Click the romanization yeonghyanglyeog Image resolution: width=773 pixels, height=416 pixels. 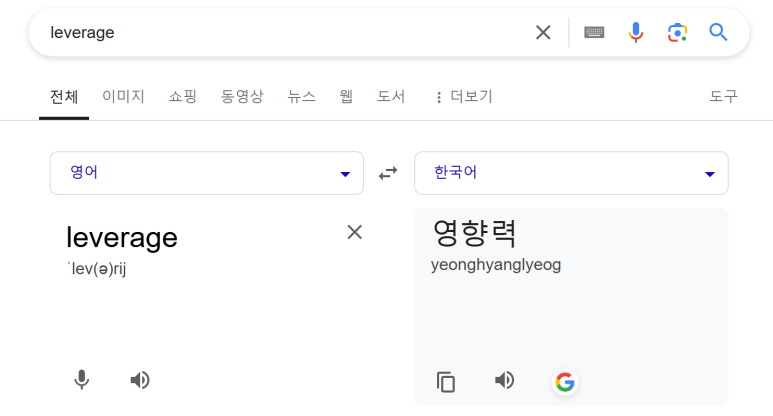click(496, 265)
